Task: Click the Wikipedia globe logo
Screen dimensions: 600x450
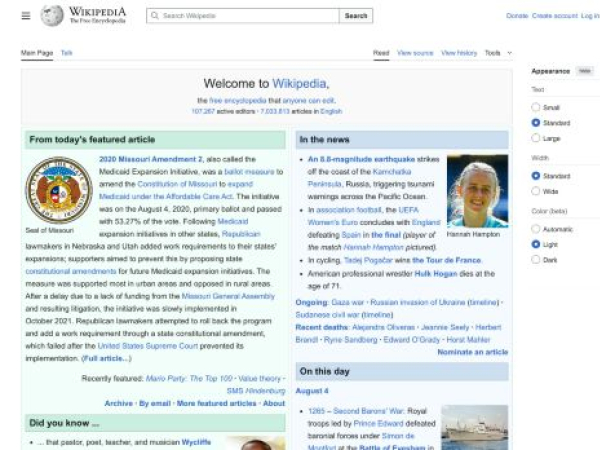Action: click(x=52, y=16)
